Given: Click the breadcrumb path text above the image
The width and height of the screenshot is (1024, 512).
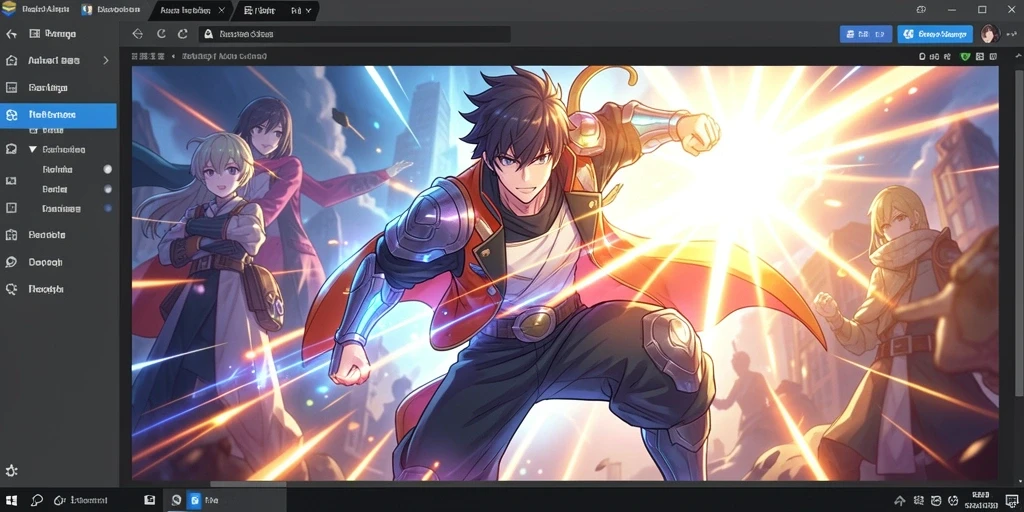Looking at the screenshot, I should pos(224,56).
